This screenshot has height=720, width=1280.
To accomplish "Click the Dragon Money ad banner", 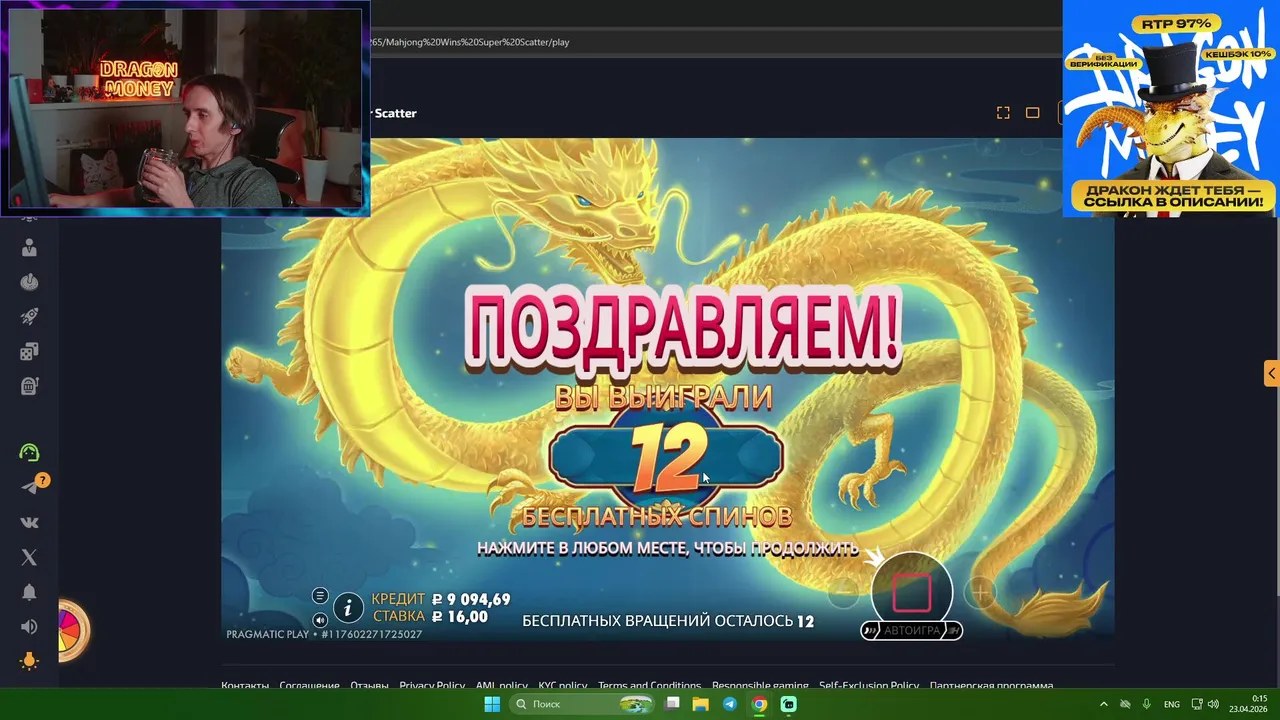I will point(1170,108).
